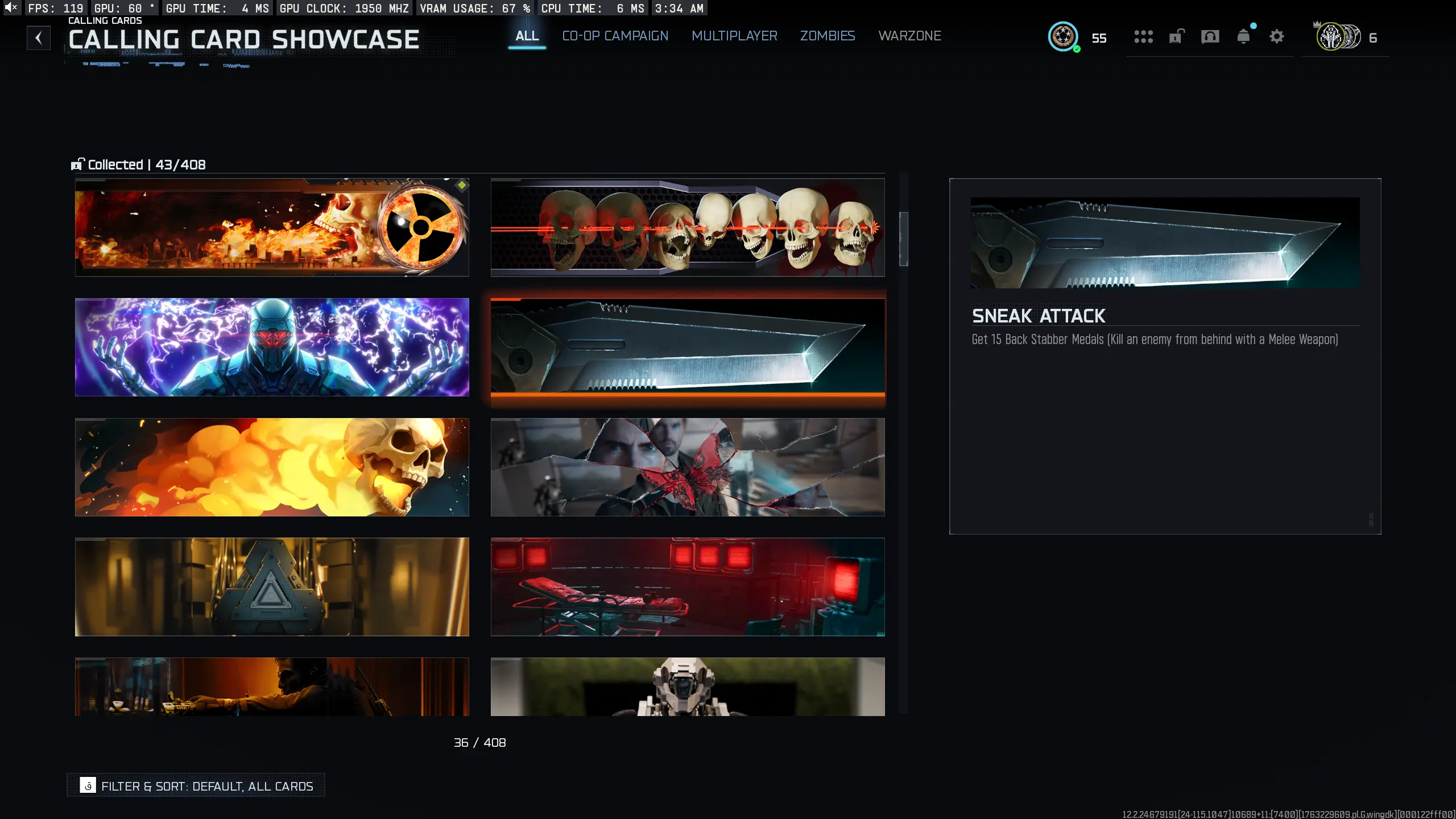Select the purple lightning soldier calling card
Viewport: 1456px width, 819px height.
point(272,347)
